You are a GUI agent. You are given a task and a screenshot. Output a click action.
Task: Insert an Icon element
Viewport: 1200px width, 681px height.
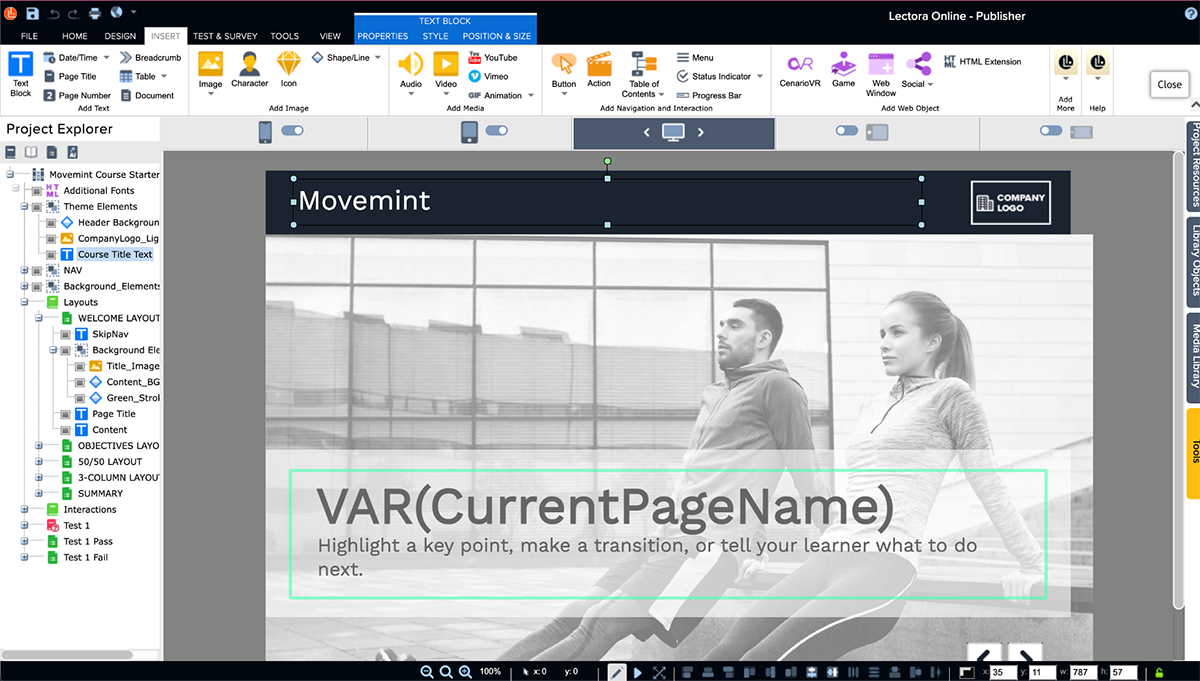288,72
